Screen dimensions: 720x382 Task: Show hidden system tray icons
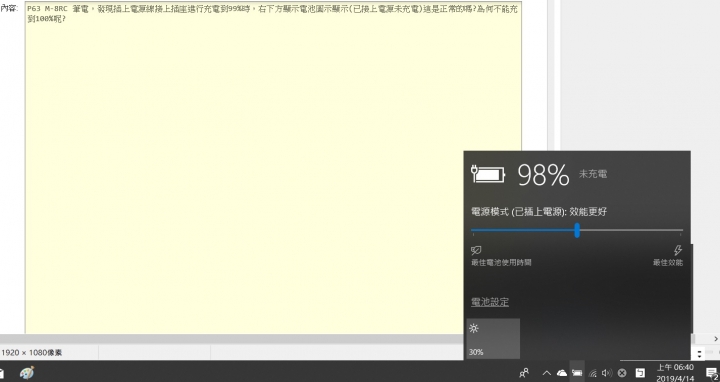pyautogui.click(x=546, y=373)
